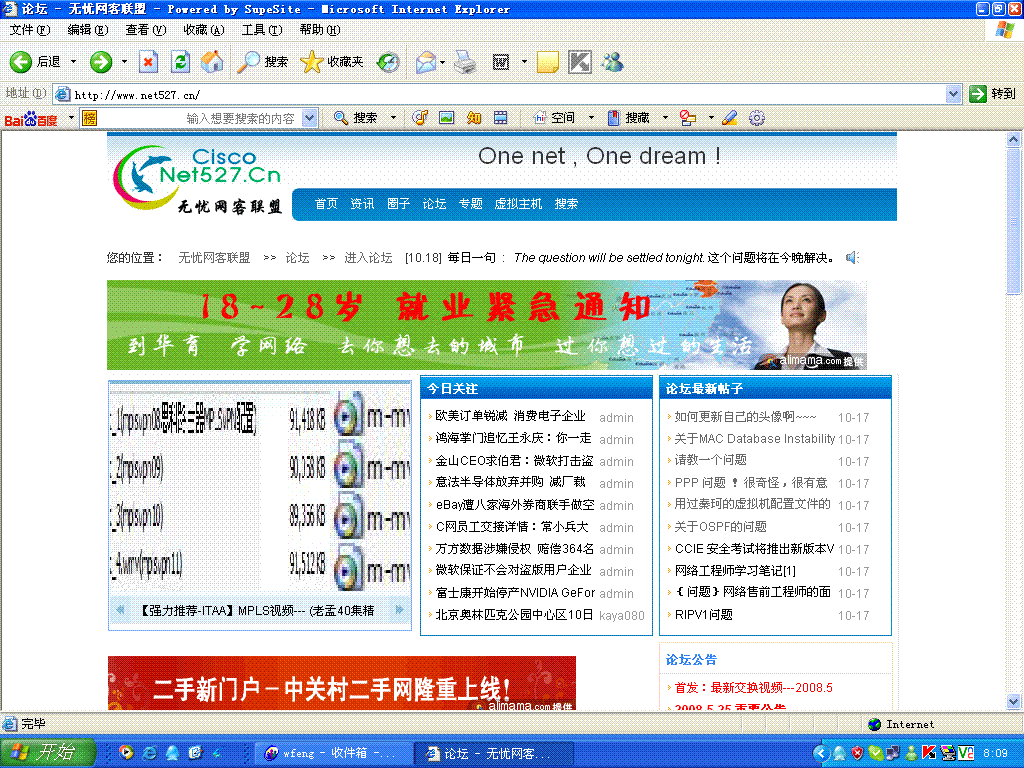1024x768 pixels.
Task: Click the yellow note toolbar icon
Action: tap(547, 62)
